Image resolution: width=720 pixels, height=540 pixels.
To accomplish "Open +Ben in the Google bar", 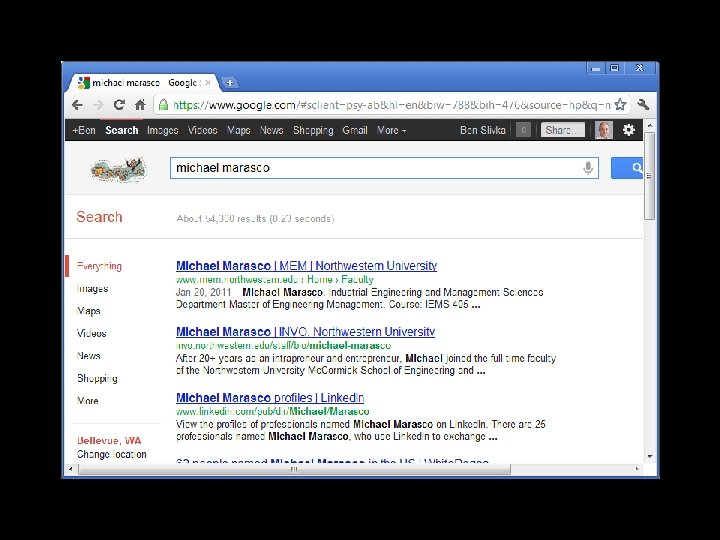I will point(84,130).
